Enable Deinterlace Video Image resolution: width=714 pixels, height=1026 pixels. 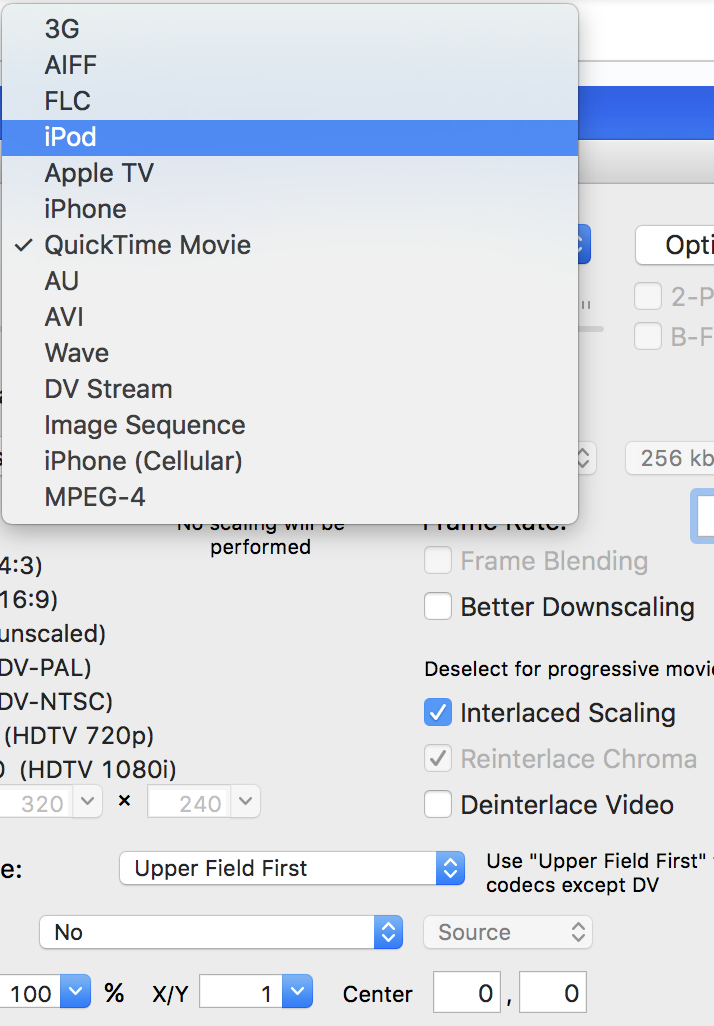(438, 804)
